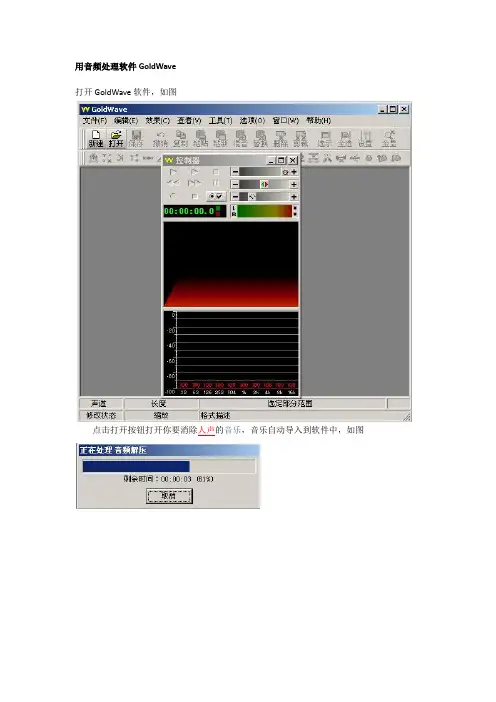This screenshot has width=496, height=702.
Task: Click the stop button in the controller's top row
Action: pyautogui.click(x=216, y=172)
